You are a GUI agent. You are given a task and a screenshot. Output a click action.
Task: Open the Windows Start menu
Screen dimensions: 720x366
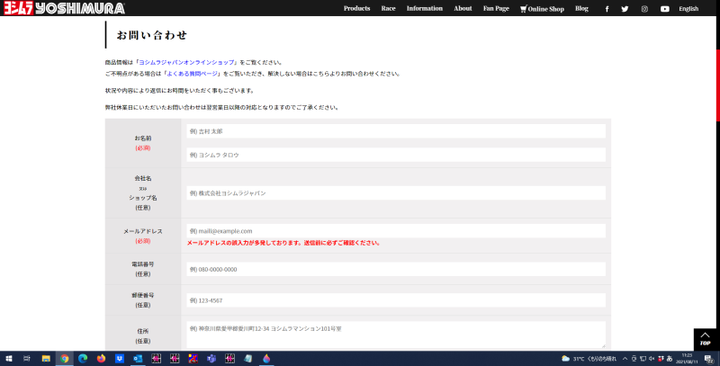tap(9, 359)
